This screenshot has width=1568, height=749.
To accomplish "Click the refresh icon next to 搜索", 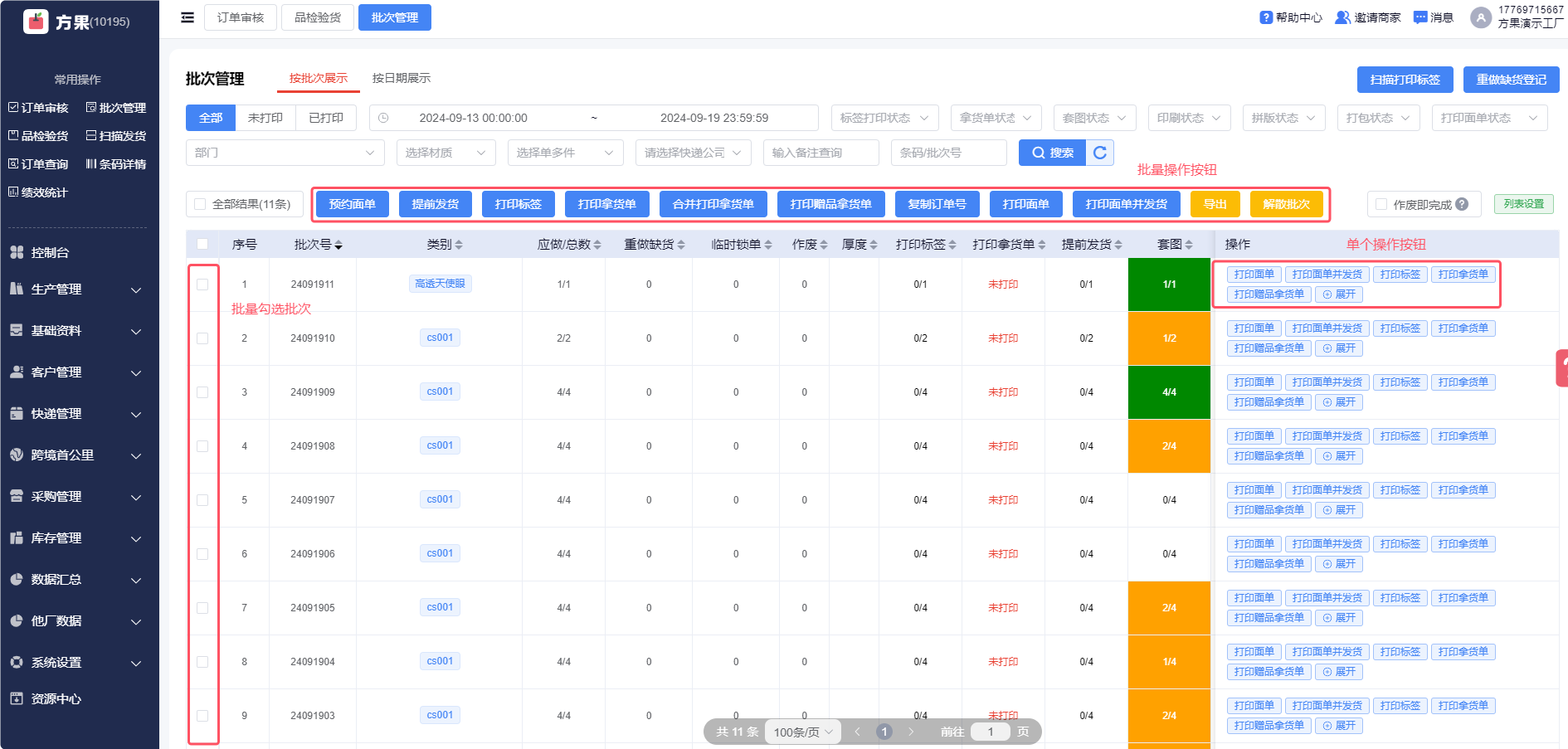I will pos(1100,153).
